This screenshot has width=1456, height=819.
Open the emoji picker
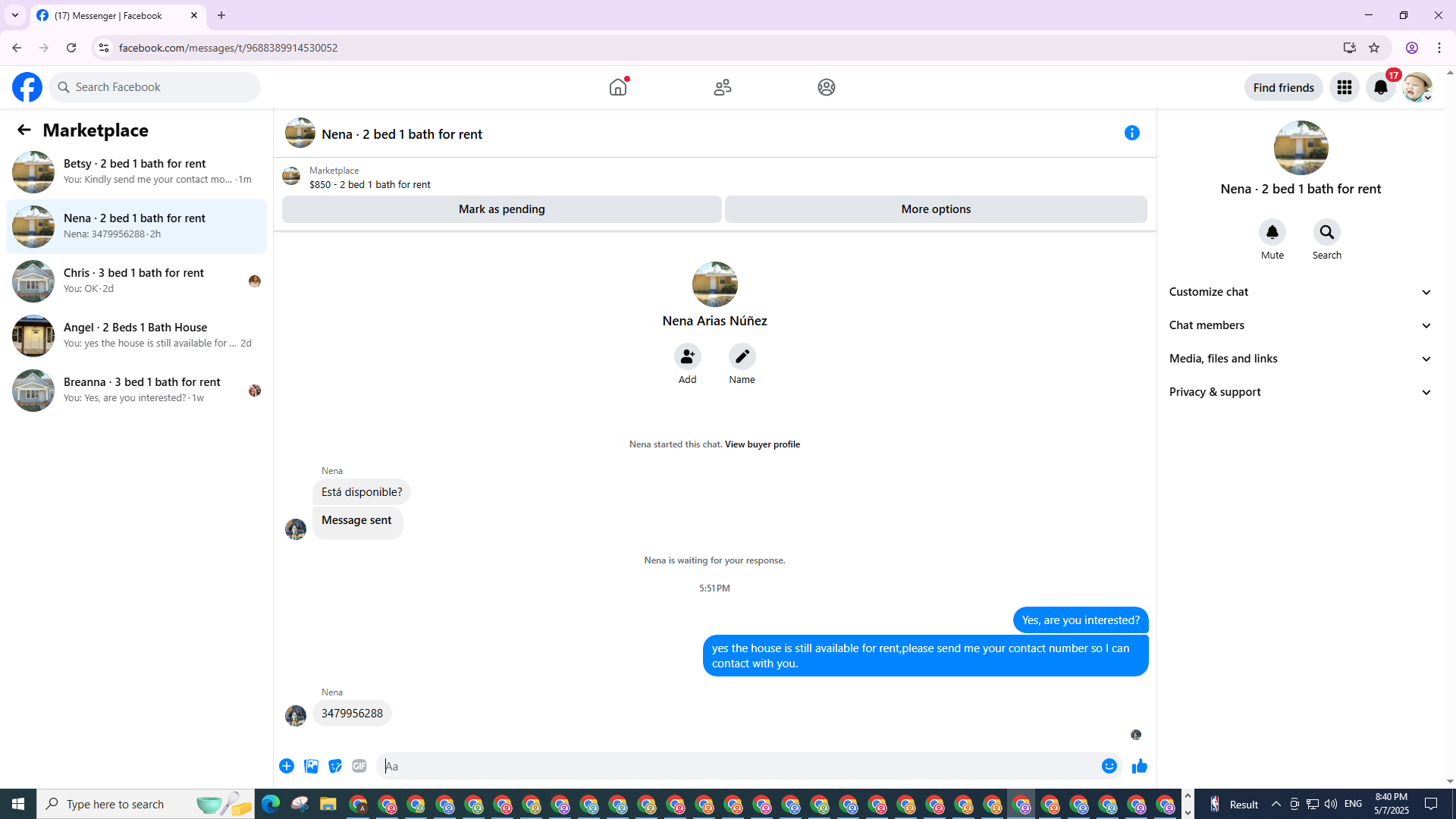pyautogui.click(x=1109, y=766)
